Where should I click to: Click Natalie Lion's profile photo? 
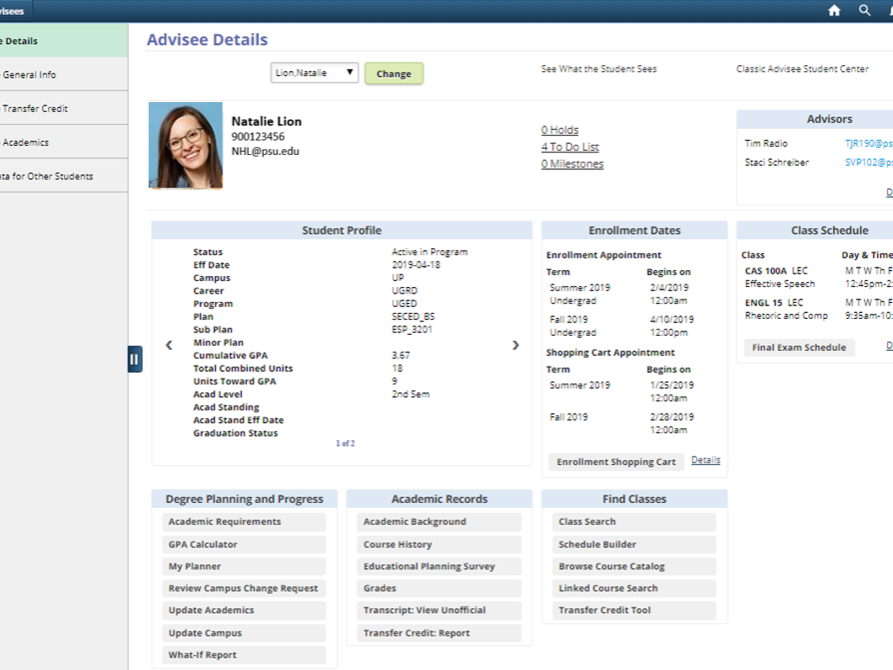tap(186, 145)
